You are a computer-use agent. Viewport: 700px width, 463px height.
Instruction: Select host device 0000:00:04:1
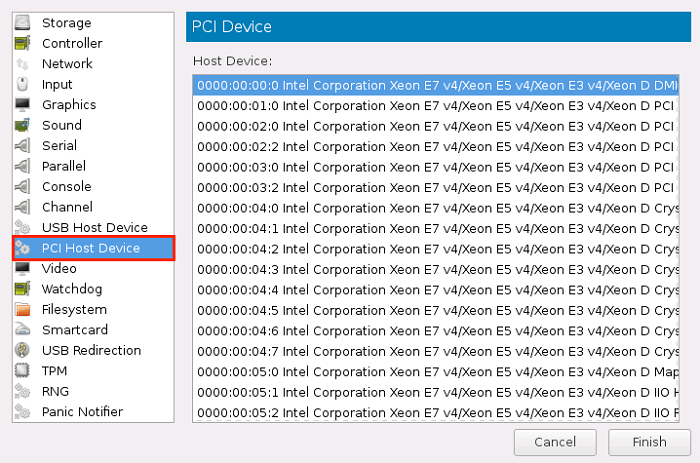tap(436, 229)
